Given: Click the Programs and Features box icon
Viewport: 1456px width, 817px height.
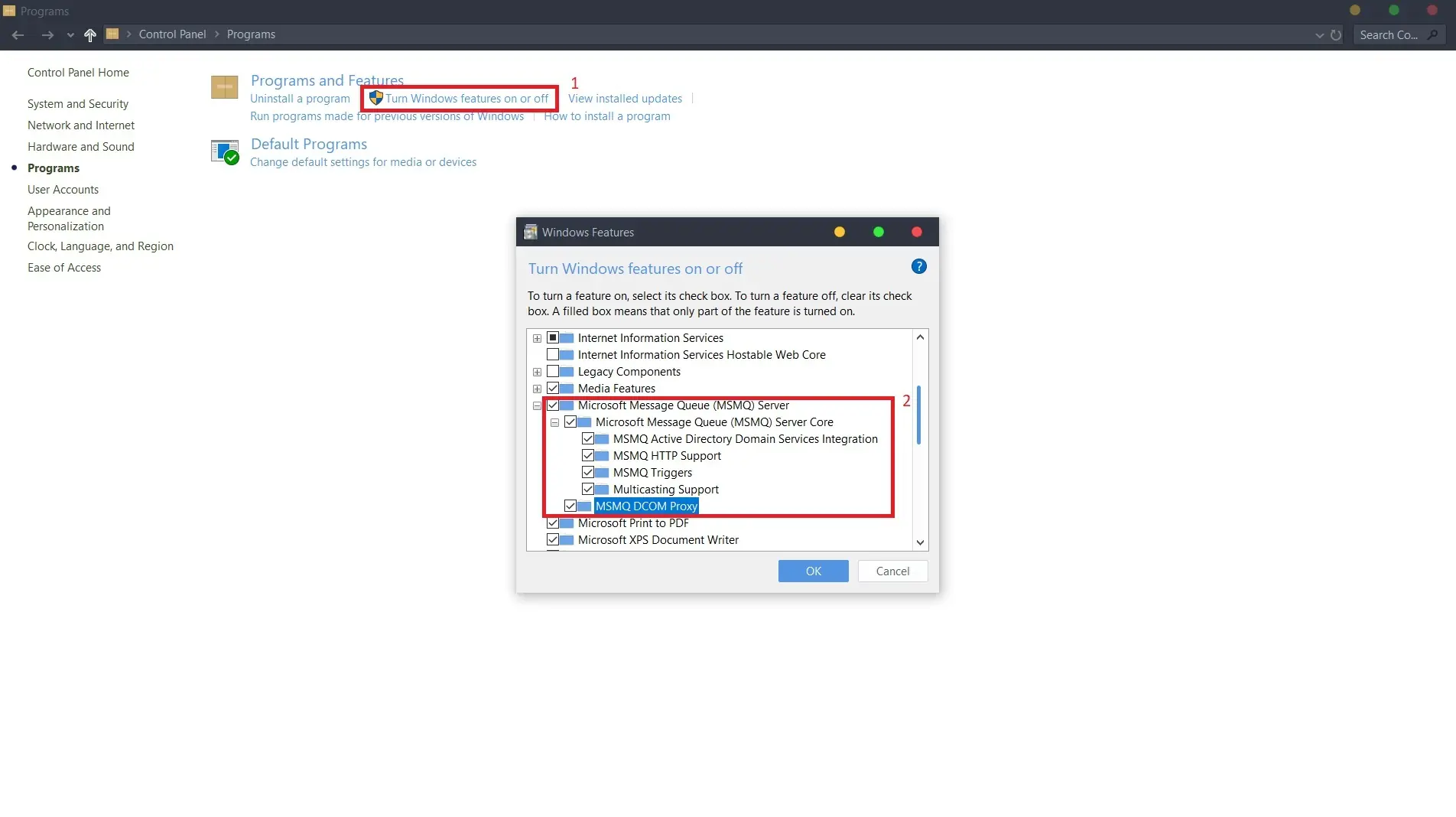Looking at the screenshot, I should click(225, 87).
